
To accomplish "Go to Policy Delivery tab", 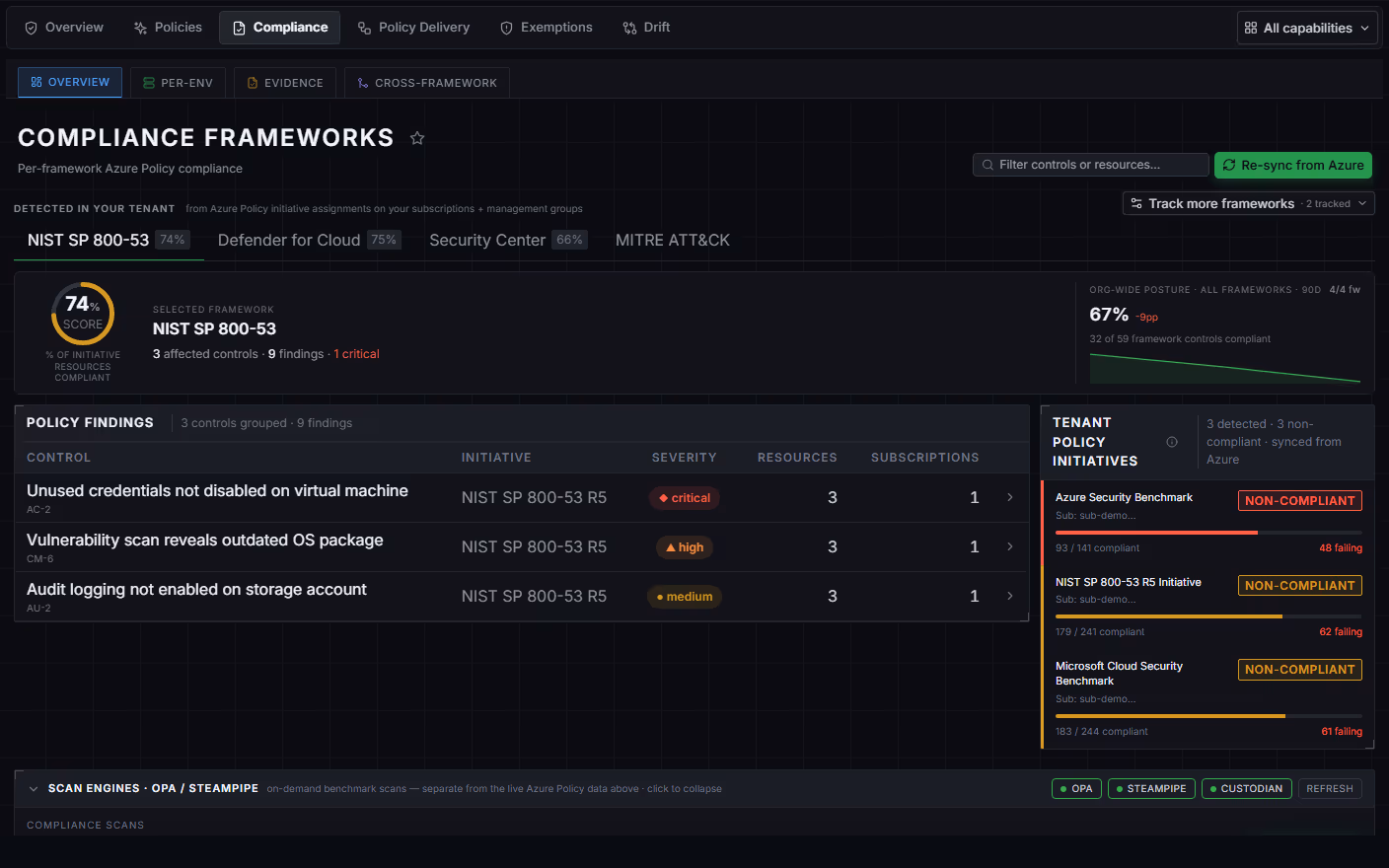I will [x=413, y=28].
